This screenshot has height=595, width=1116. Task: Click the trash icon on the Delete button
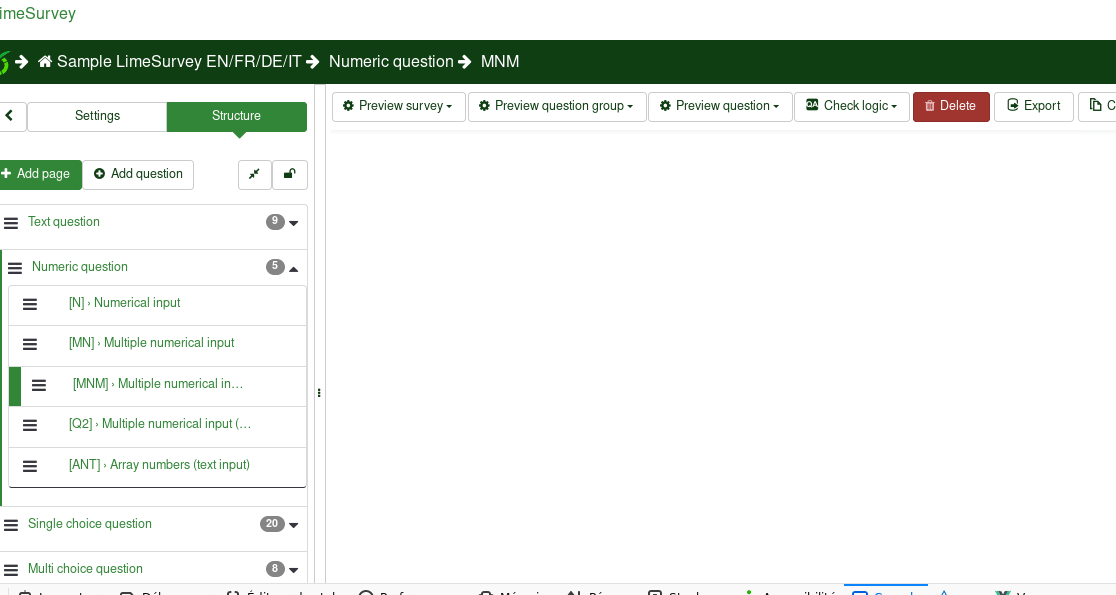point(930,106)
